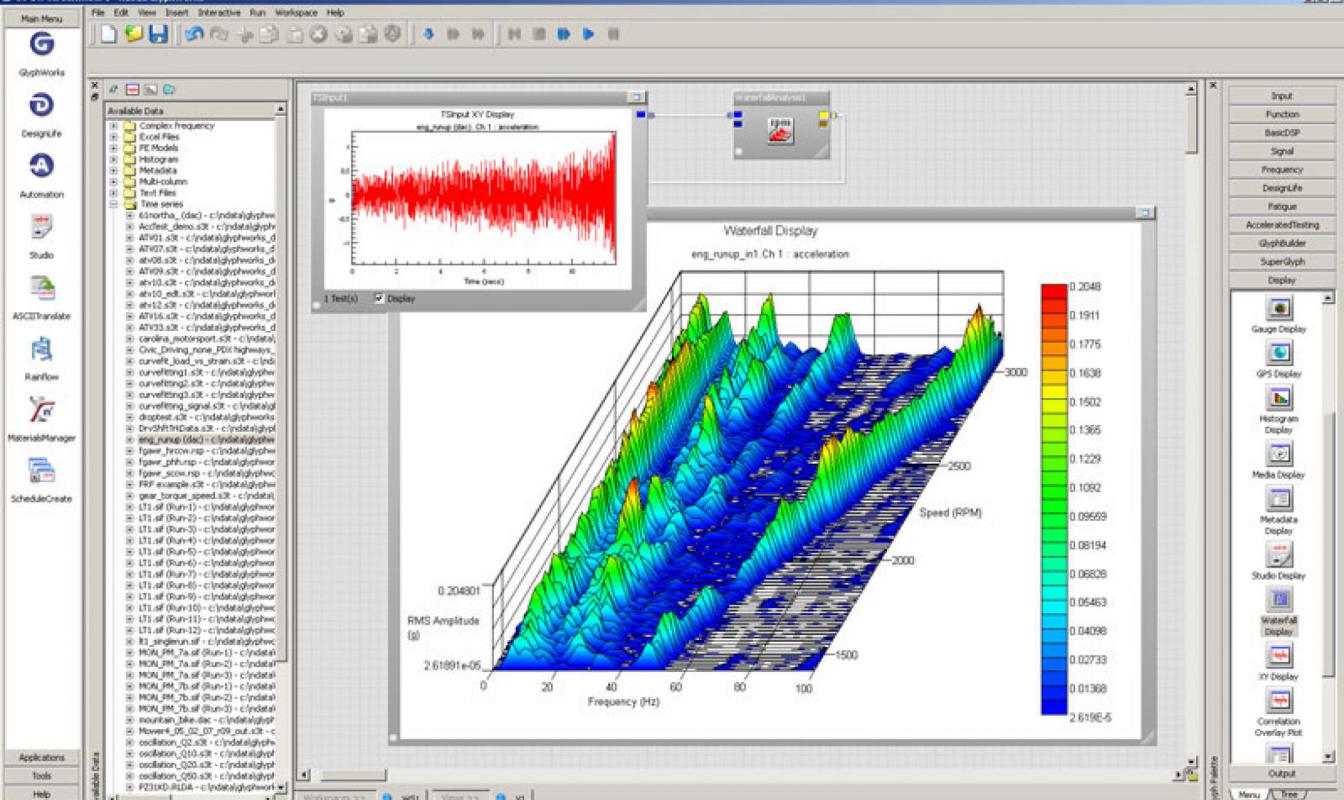1344x800 pixels.
Task: Open the Edit menu
Action: (x=121, y=13)
